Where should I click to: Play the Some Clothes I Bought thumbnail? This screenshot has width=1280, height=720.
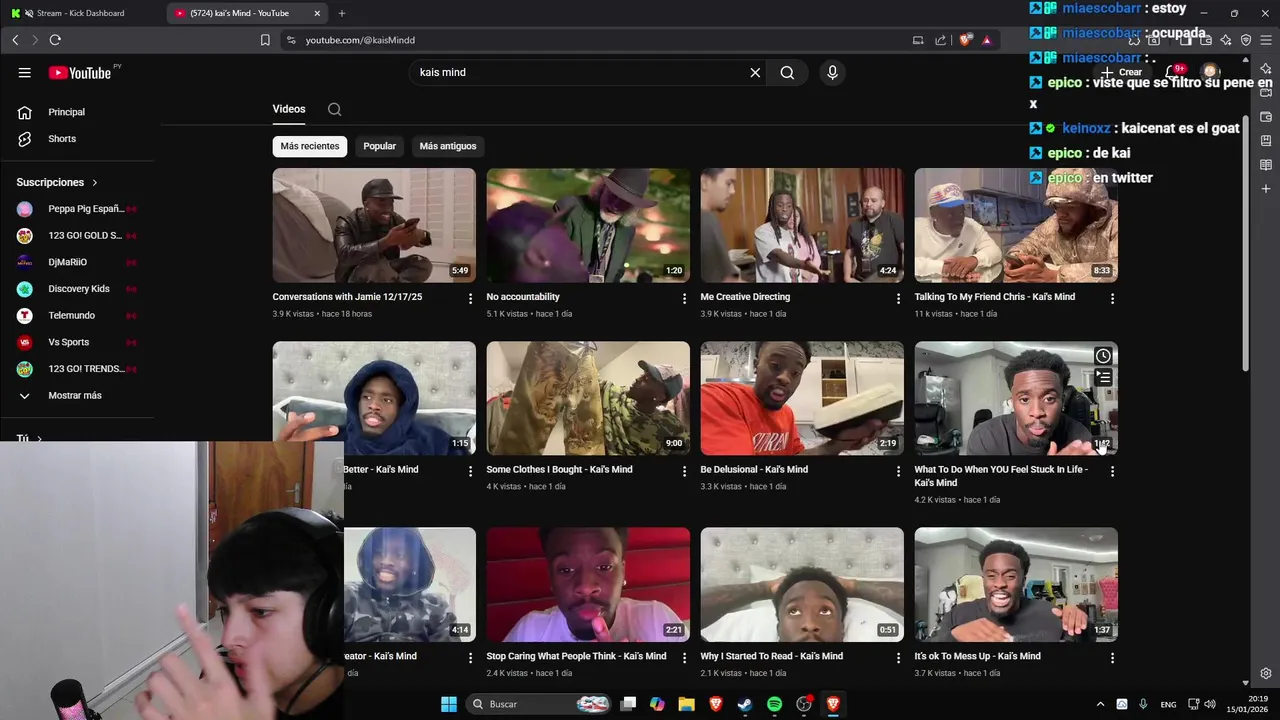coord(588,398)
